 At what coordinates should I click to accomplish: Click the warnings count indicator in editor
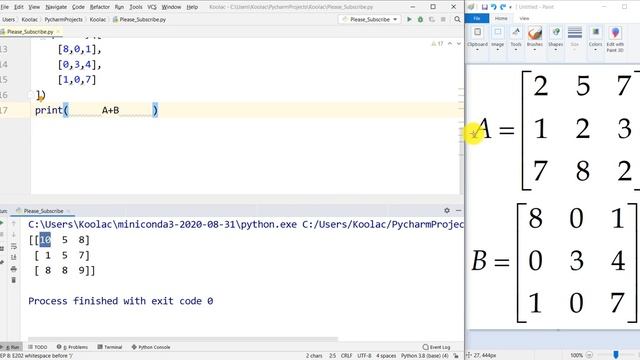437,44
